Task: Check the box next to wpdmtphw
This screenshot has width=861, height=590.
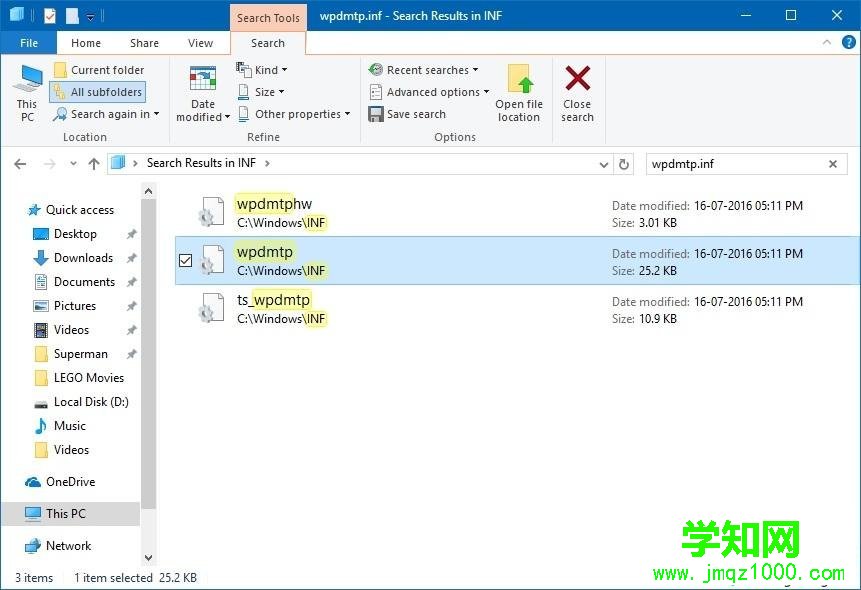Action: pos(186,212)
